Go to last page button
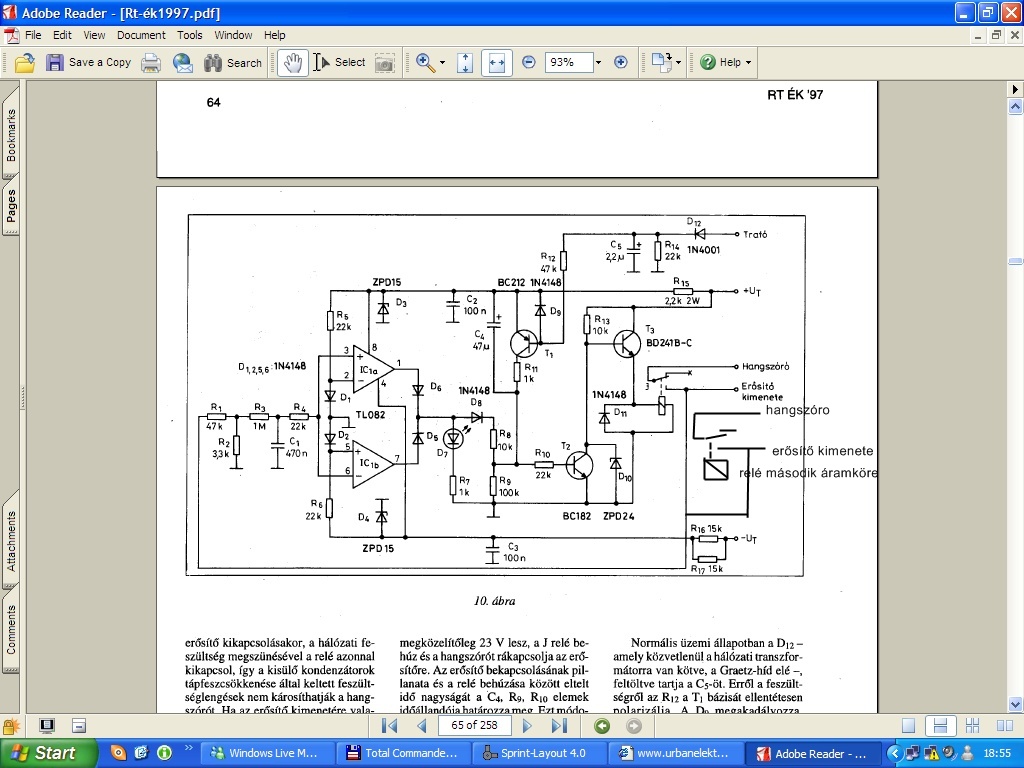 click(x=558, y=726)
